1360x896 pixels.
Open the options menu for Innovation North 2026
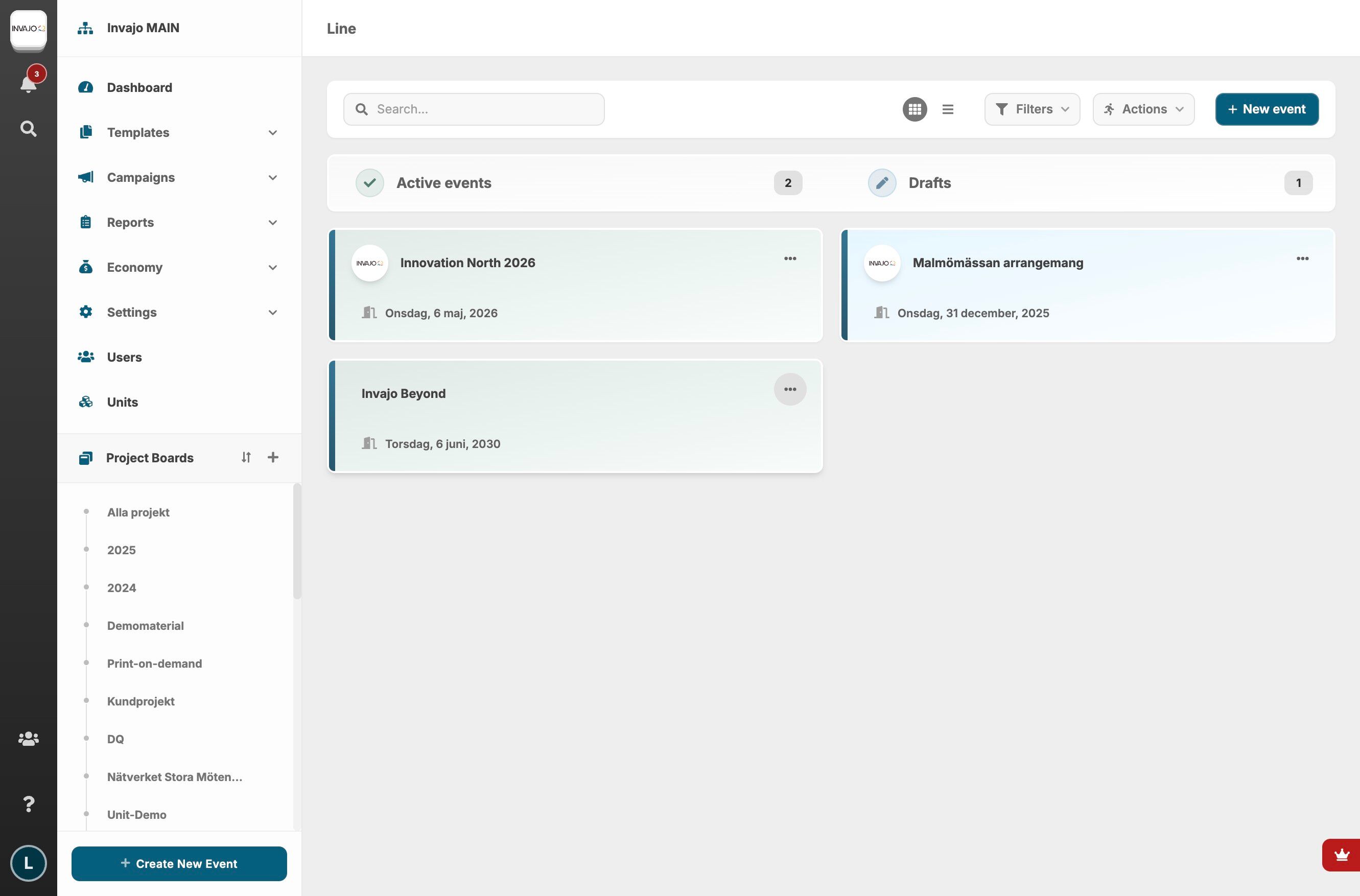pyautogui.click(x=790, y=259)
